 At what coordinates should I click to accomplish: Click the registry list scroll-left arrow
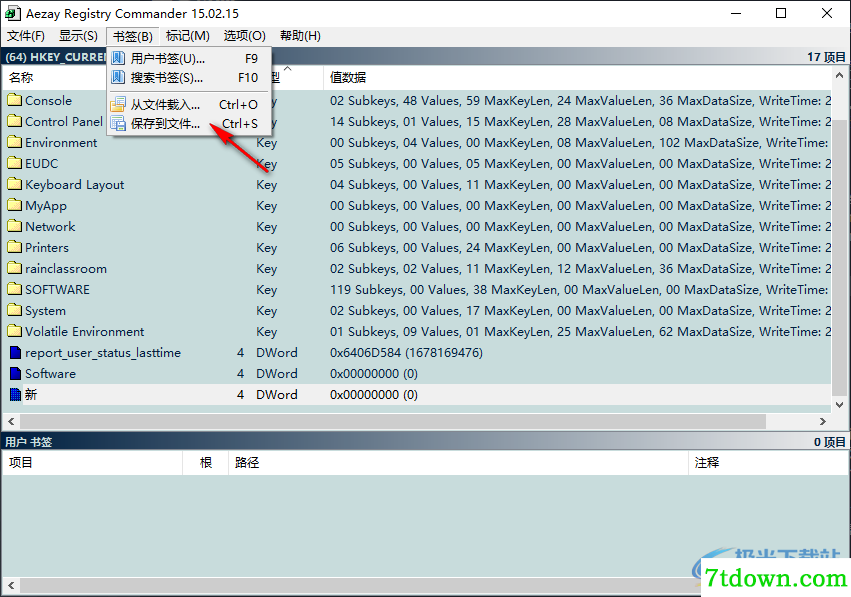point(11,421)
